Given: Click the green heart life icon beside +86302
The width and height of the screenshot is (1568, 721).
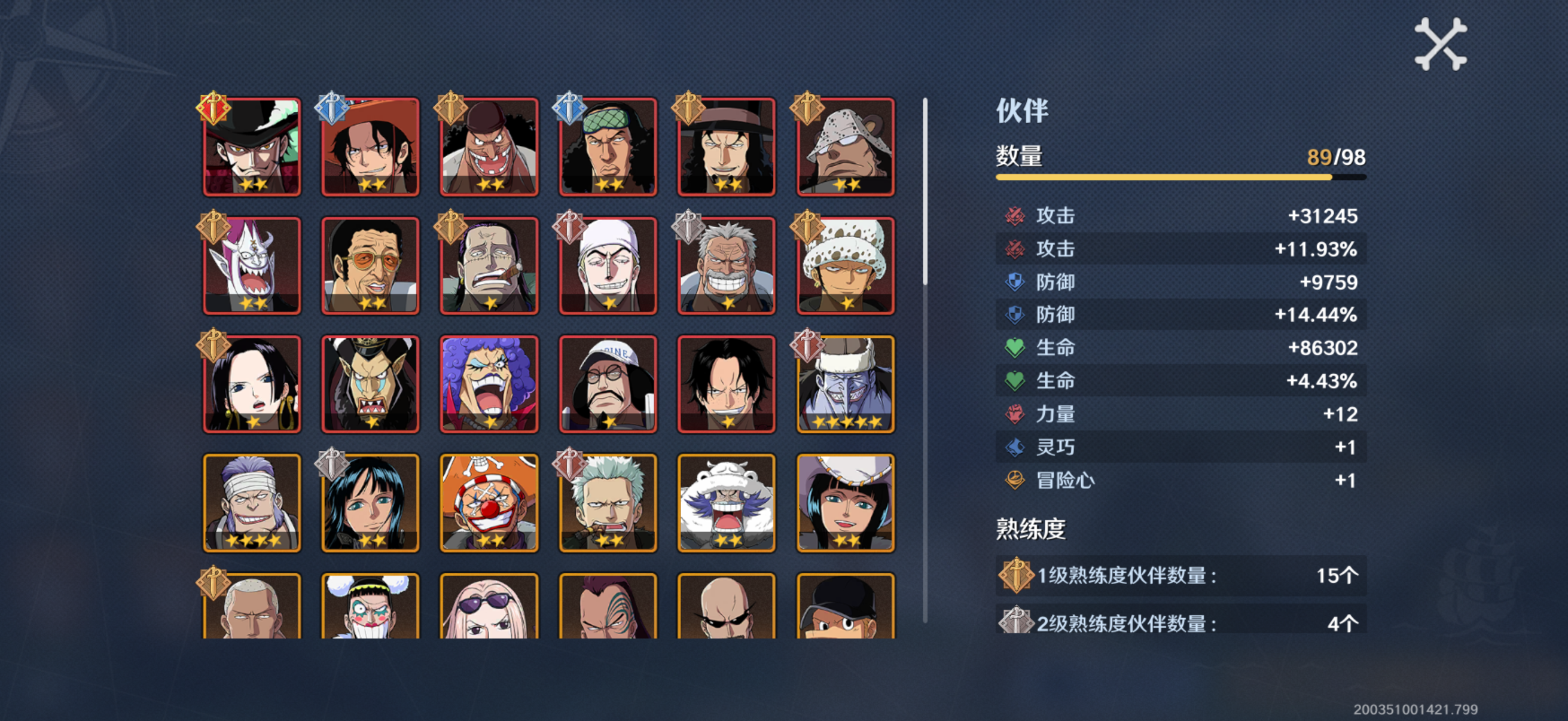Looking at the screenshot, I should [x=1014, y=347].
